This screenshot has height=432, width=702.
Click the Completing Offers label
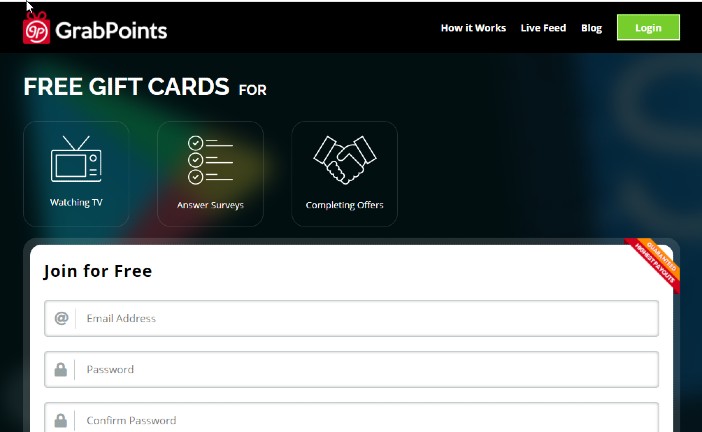[344, 205]
